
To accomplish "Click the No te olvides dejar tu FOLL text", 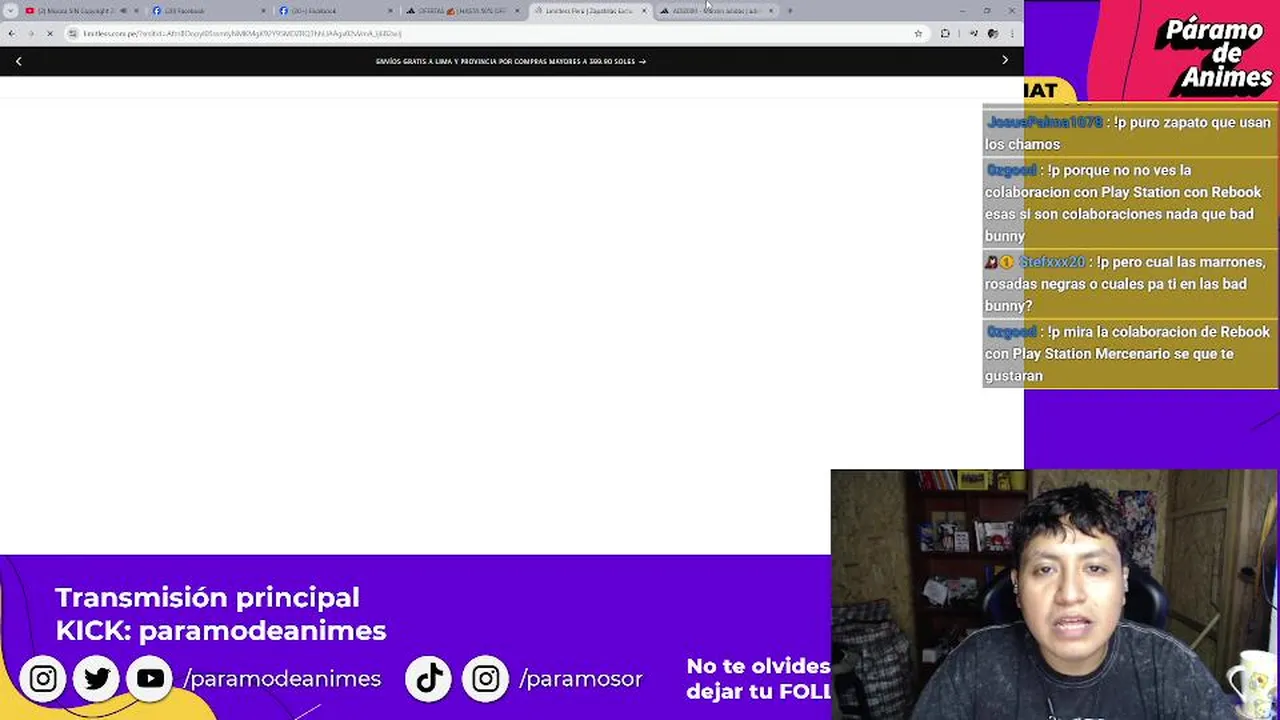I will [x=758, y=679].
